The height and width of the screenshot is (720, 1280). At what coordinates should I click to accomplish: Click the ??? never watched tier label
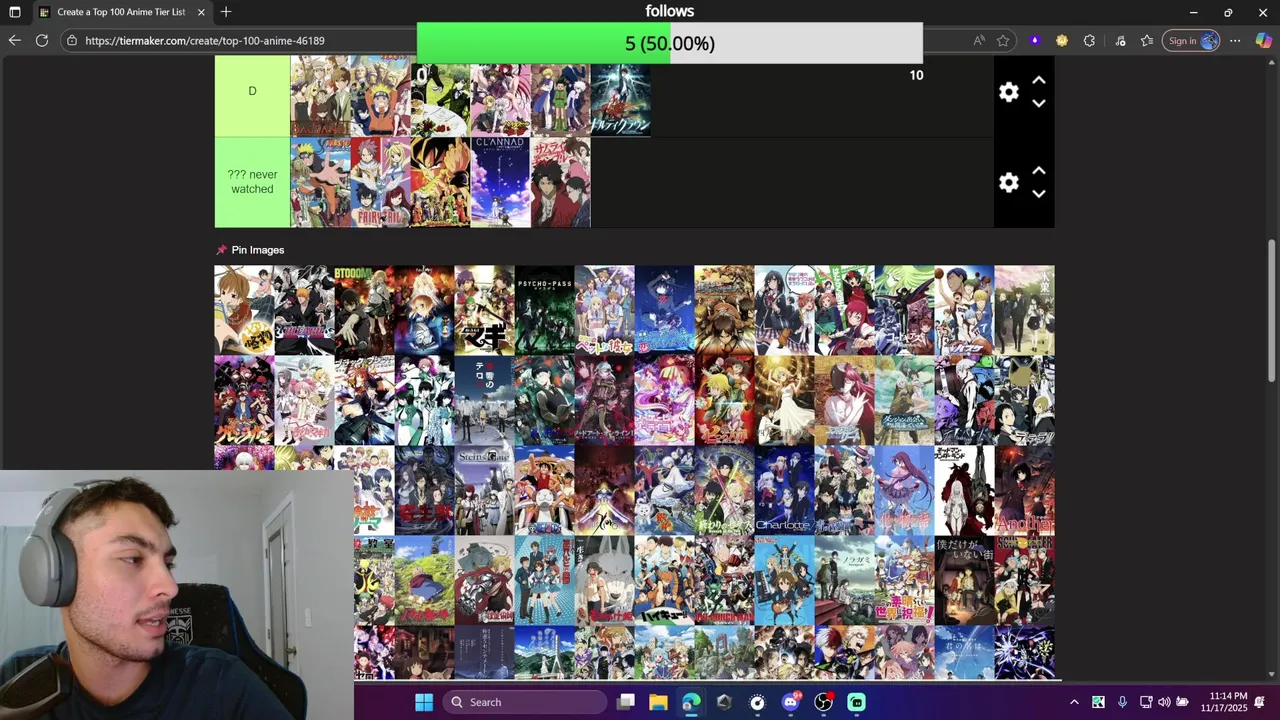(252, 182)
